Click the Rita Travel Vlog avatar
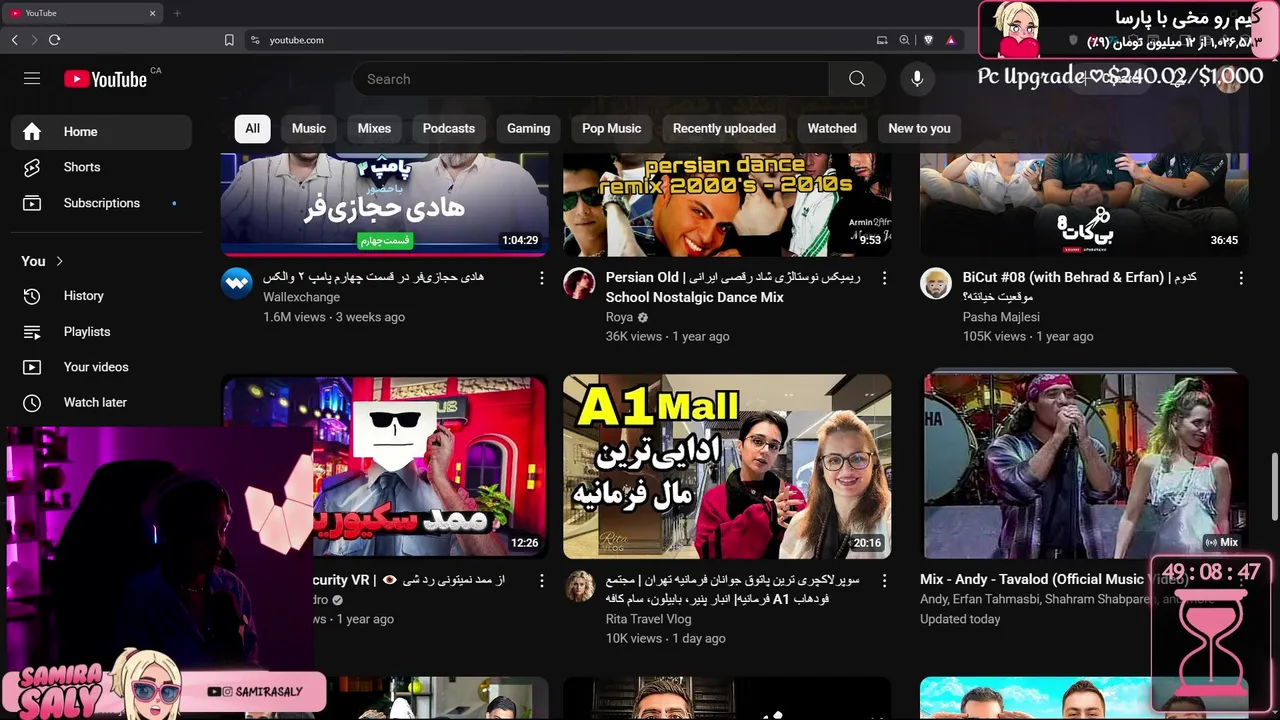 click(579, 587)
